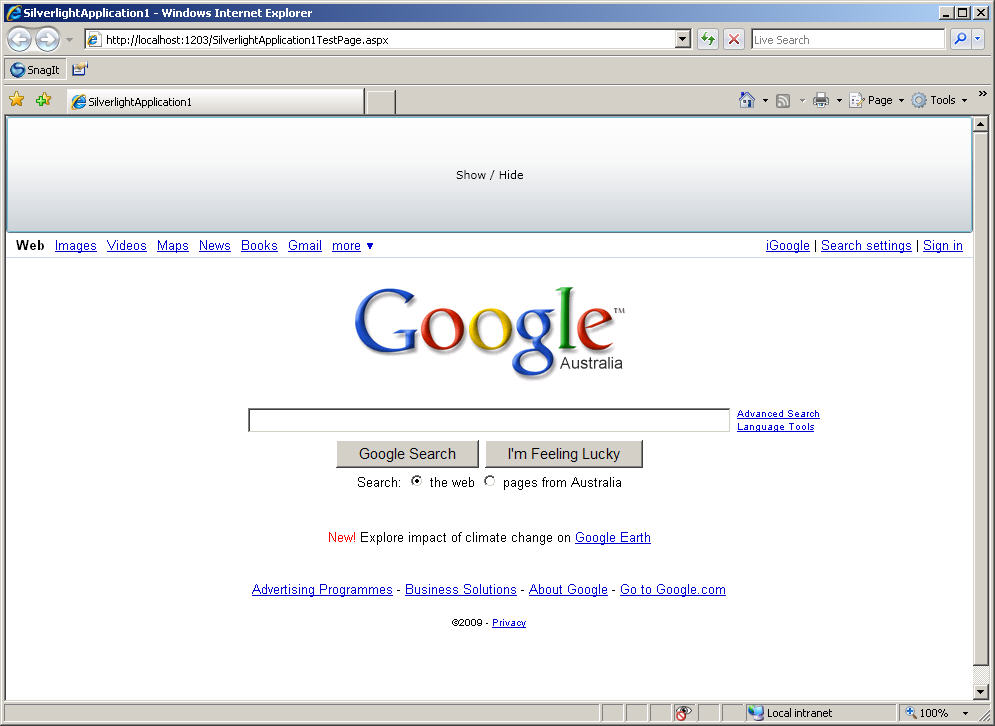The width and height of the screenshot is (995, 726).
Task: Click the scrollbar up arrow
Action: [x=980, y=124]
